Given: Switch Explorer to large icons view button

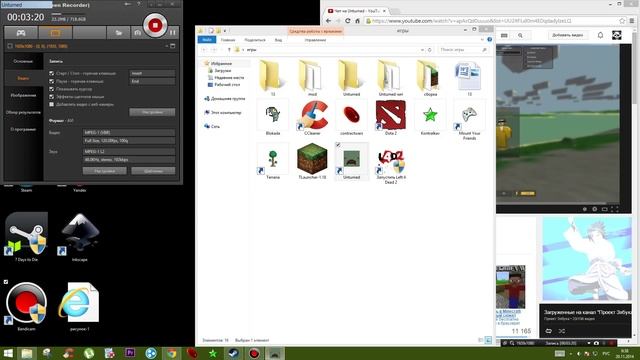Looking at the screenshot, I should tap(488, 340).
